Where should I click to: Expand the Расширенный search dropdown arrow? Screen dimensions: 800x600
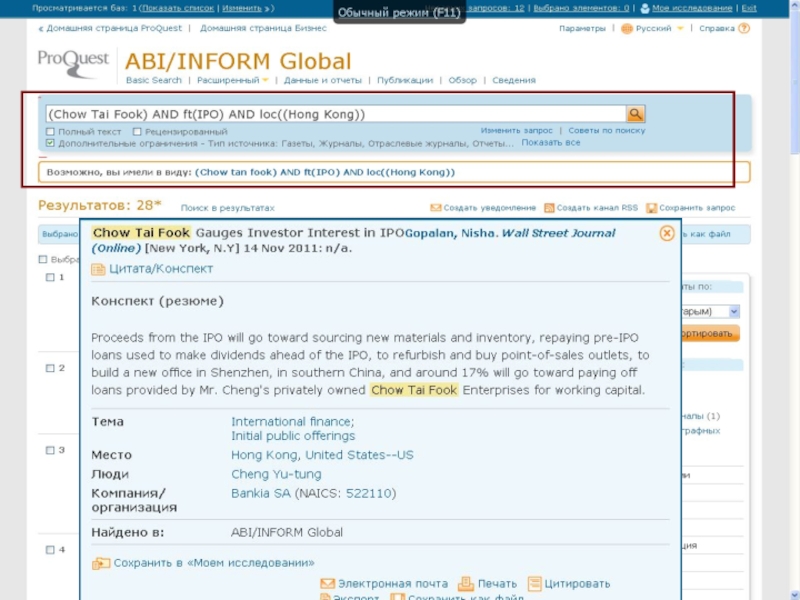[265, 80]
